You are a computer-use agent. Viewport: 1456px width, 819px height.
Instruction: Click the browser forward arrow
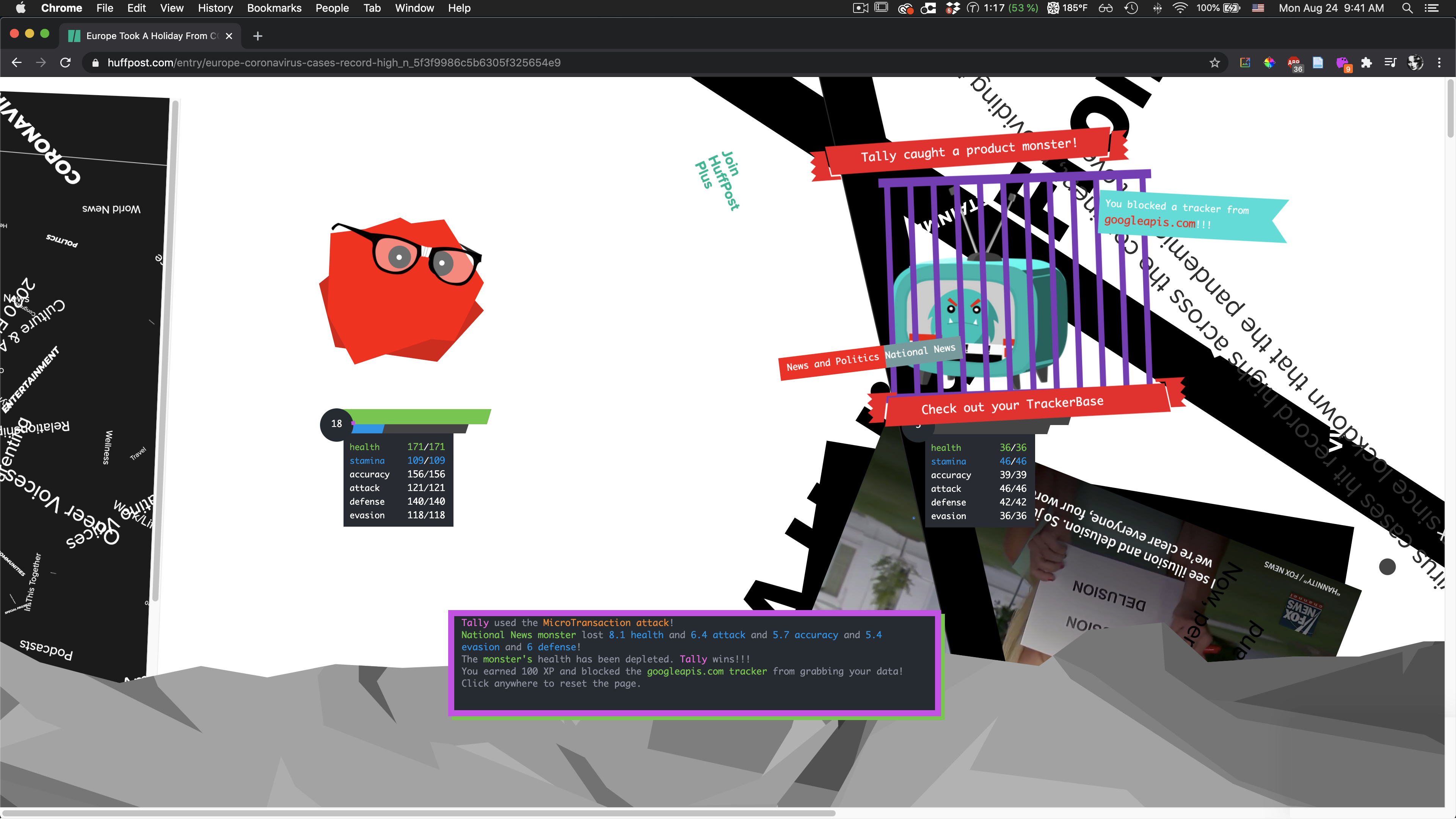pos(41,63)
